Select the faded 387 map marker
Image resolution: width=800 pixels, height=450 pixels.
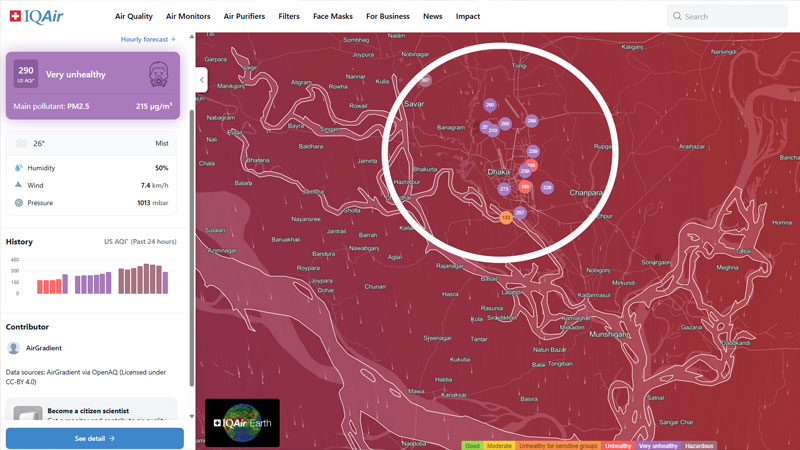click(425, 80)
